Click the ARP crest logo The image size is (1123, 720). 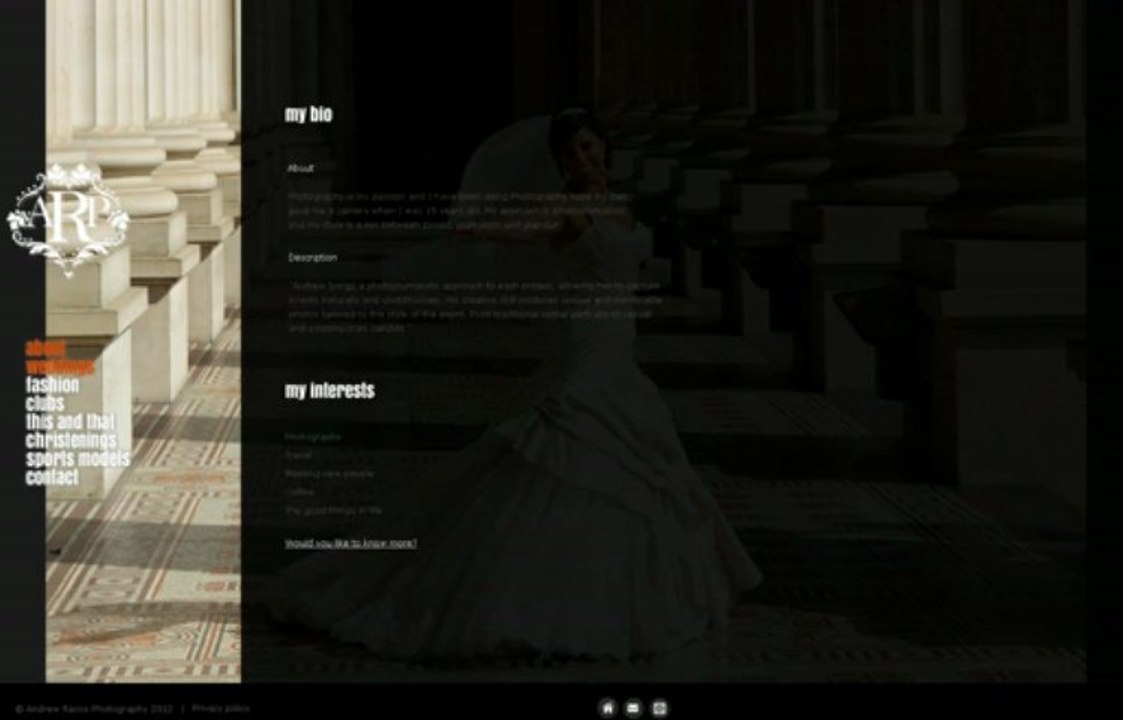pos(69,219)
